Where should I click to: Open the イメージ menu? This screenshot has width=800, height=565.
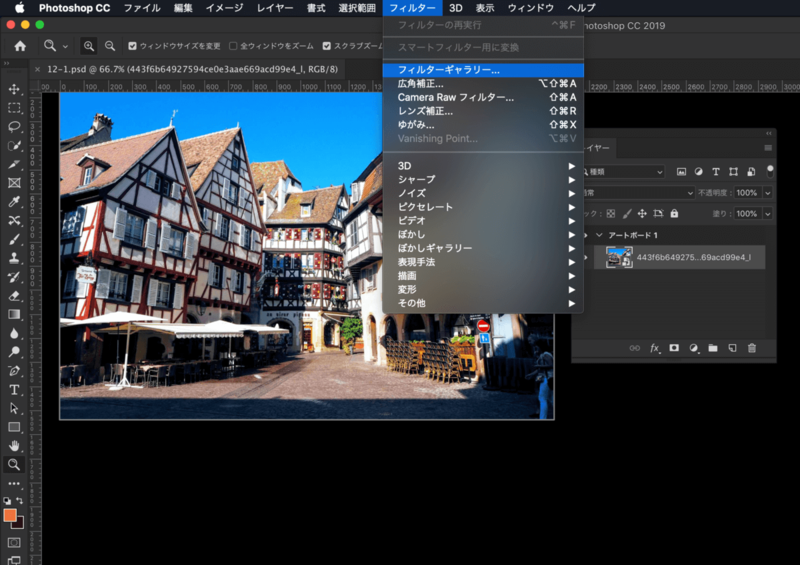pyautogui.click(x=224, y=8)
